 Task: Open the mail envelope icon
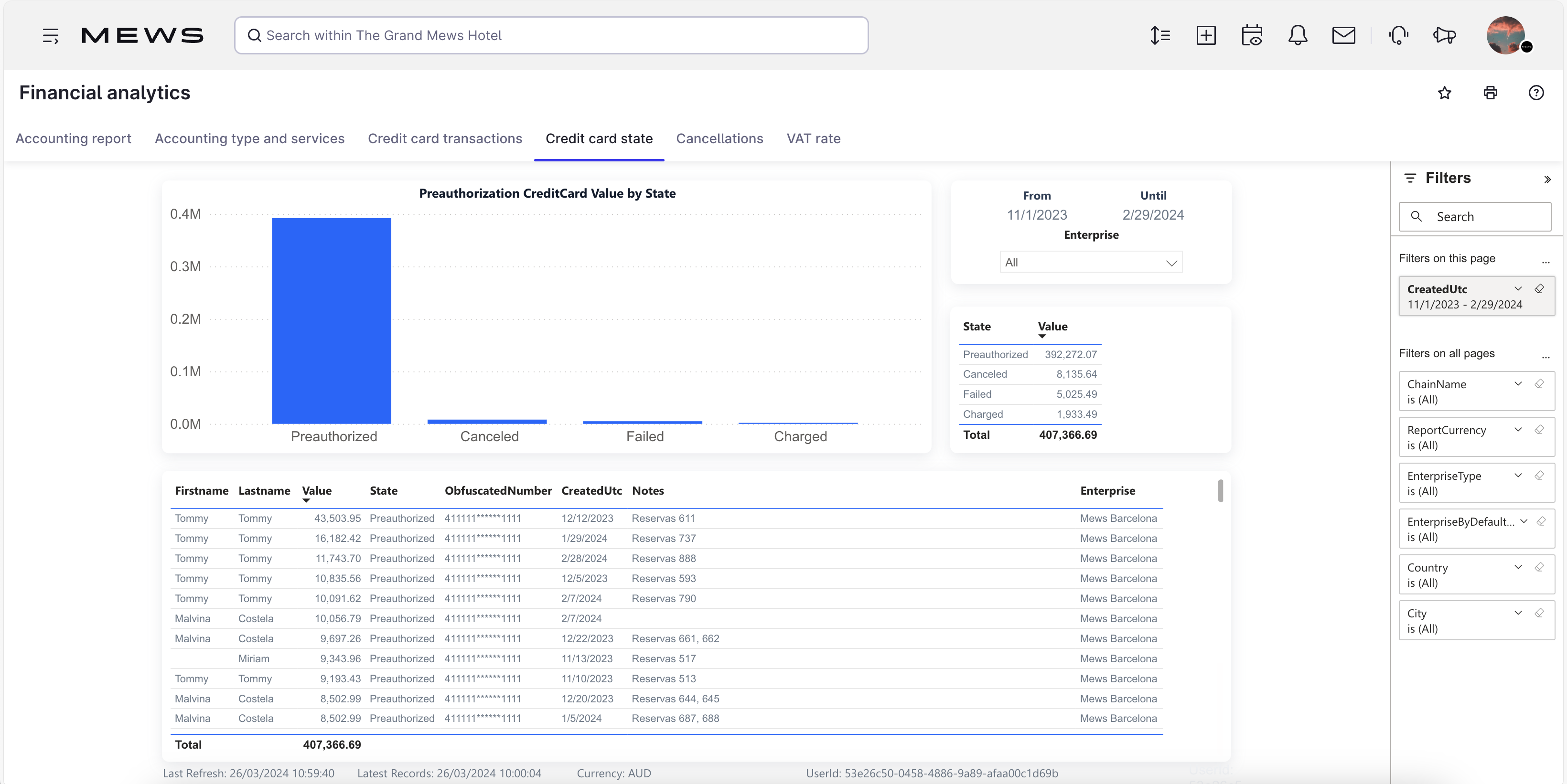[x=1343, y=35]
